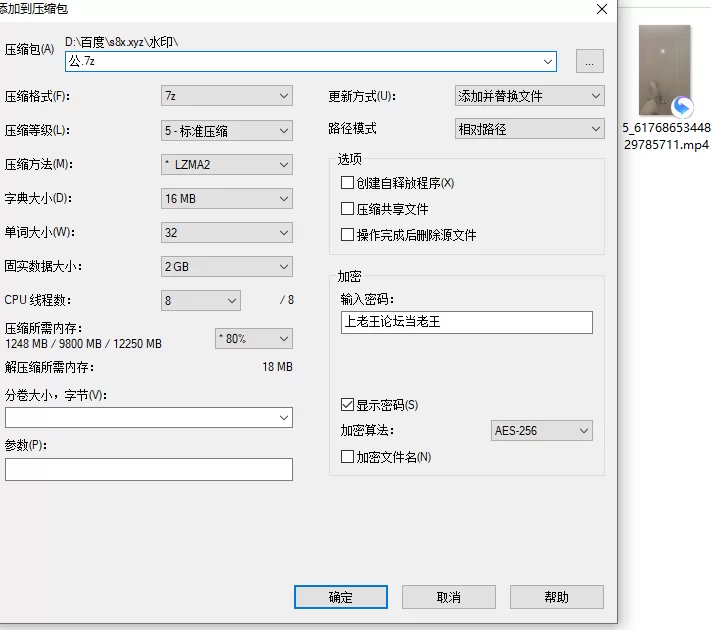
Task: Open the 压缩方法 dropdown showing LZMA2
Action: pyautogui.click(x=227, y=165)
